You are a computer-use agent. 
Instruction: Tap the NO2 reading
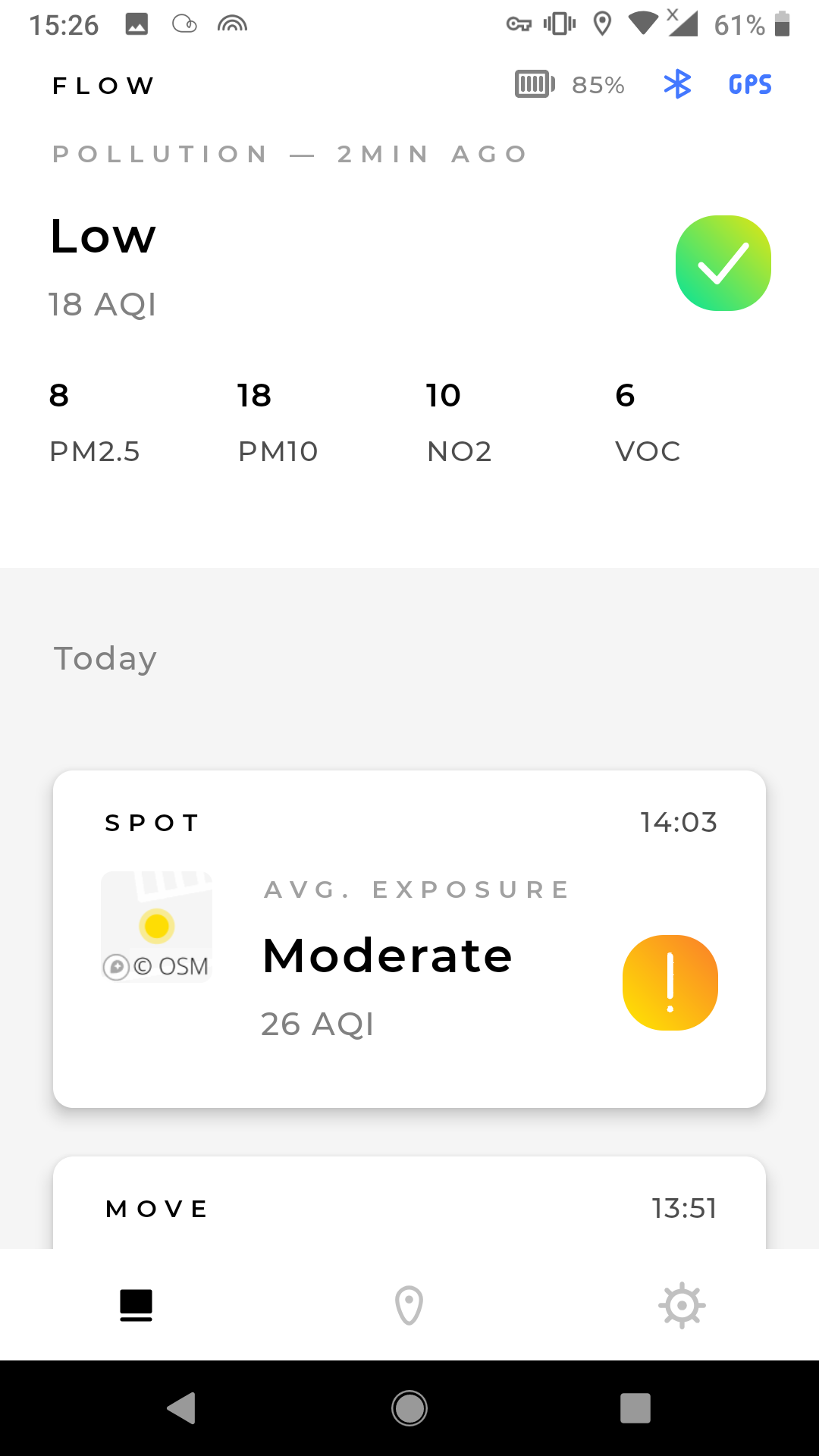(x=459, y=422)
